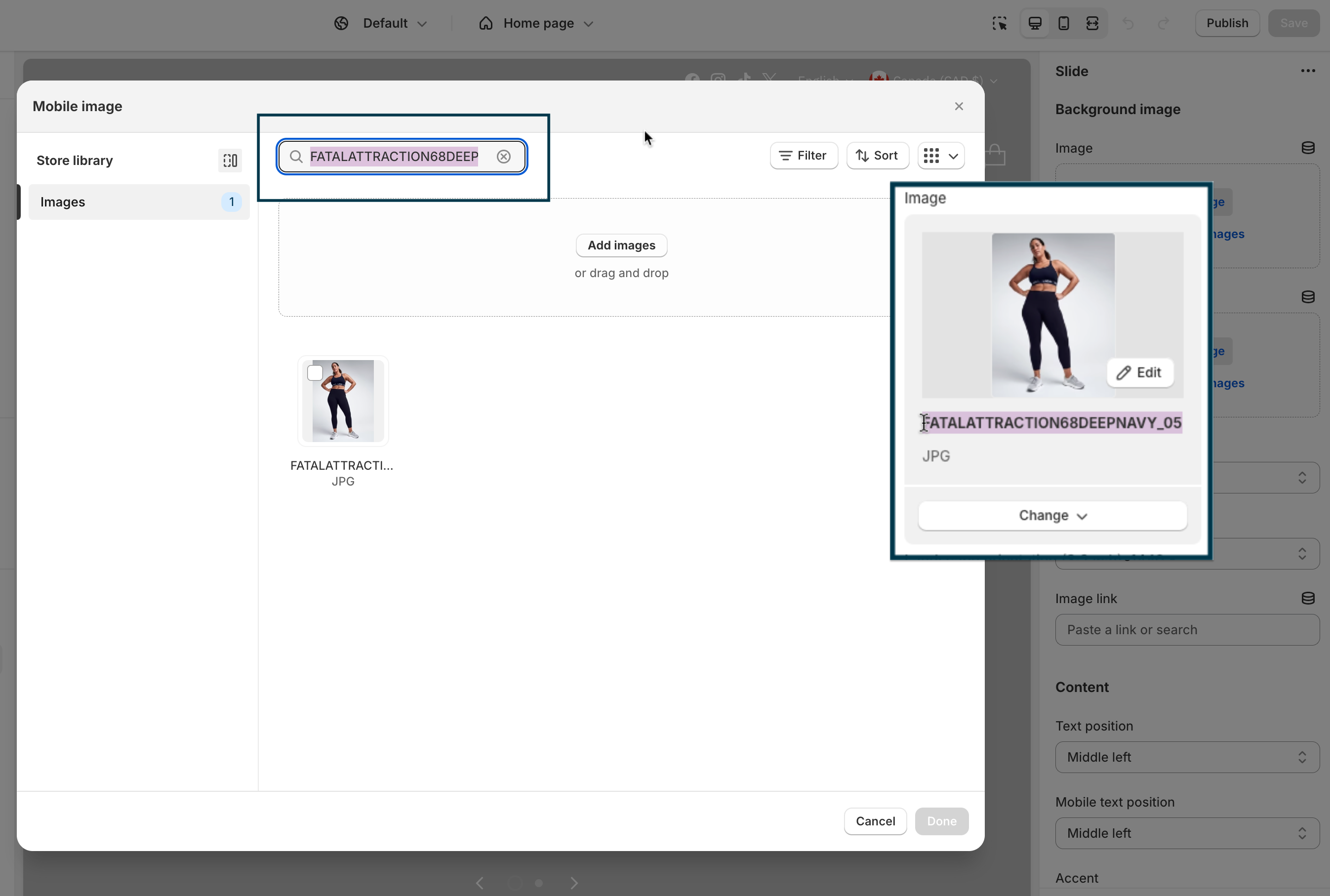Open the grid view layout options
Screen dimensions: 1330x896
coord(941,156)
